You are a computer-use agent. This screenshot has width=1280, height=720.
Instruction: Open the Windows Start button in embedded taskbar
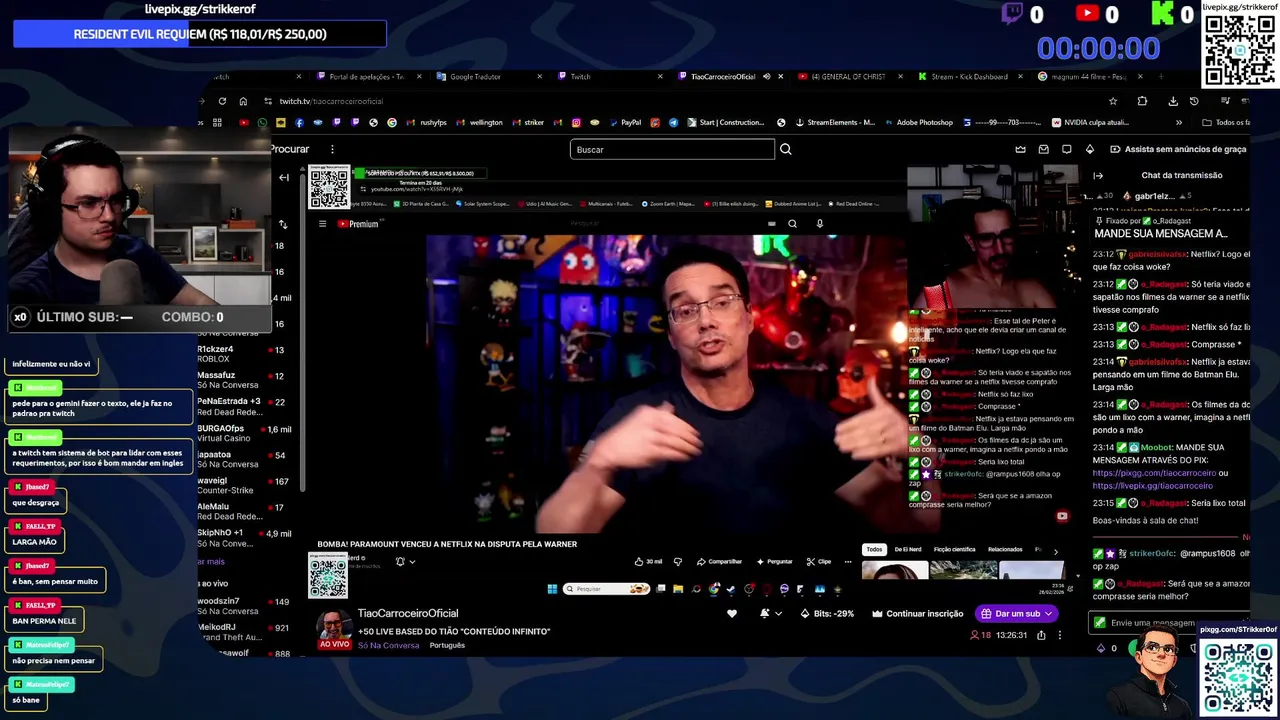click(552, 589)
